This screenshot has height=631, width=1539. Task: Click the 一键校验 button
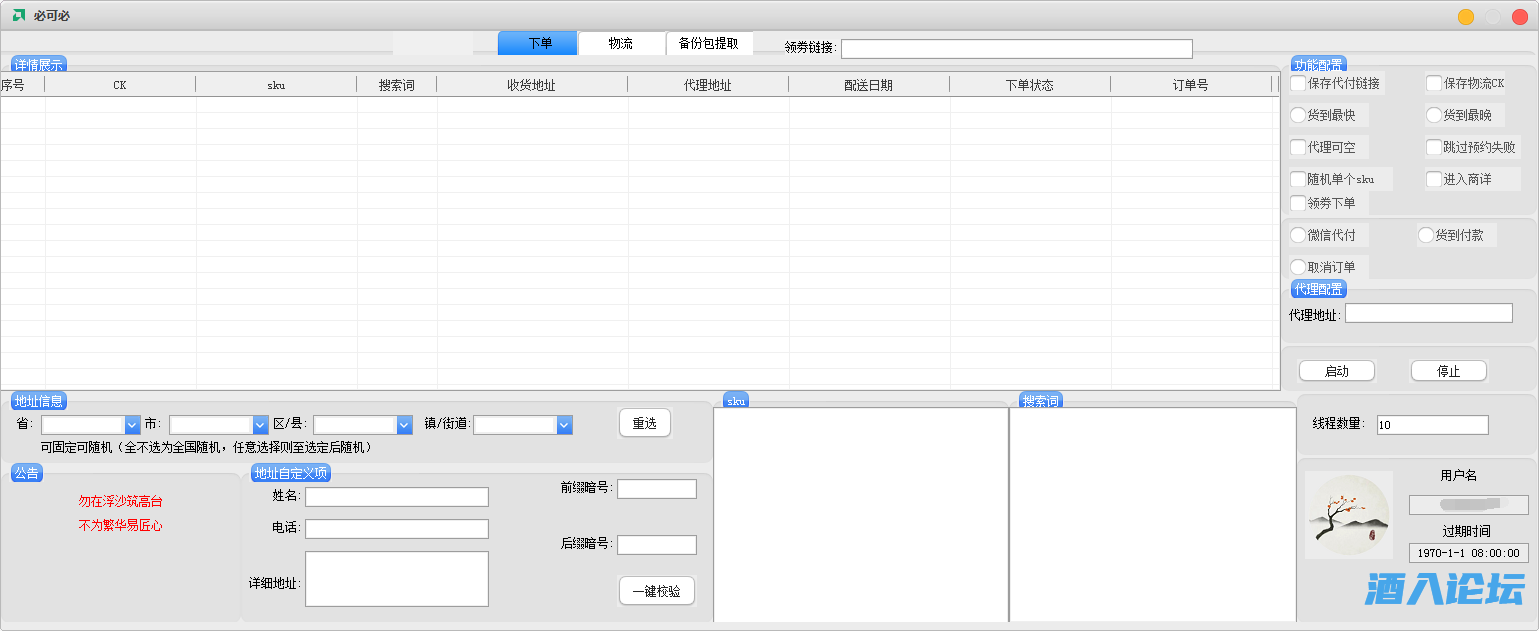(x=656, y=592)
